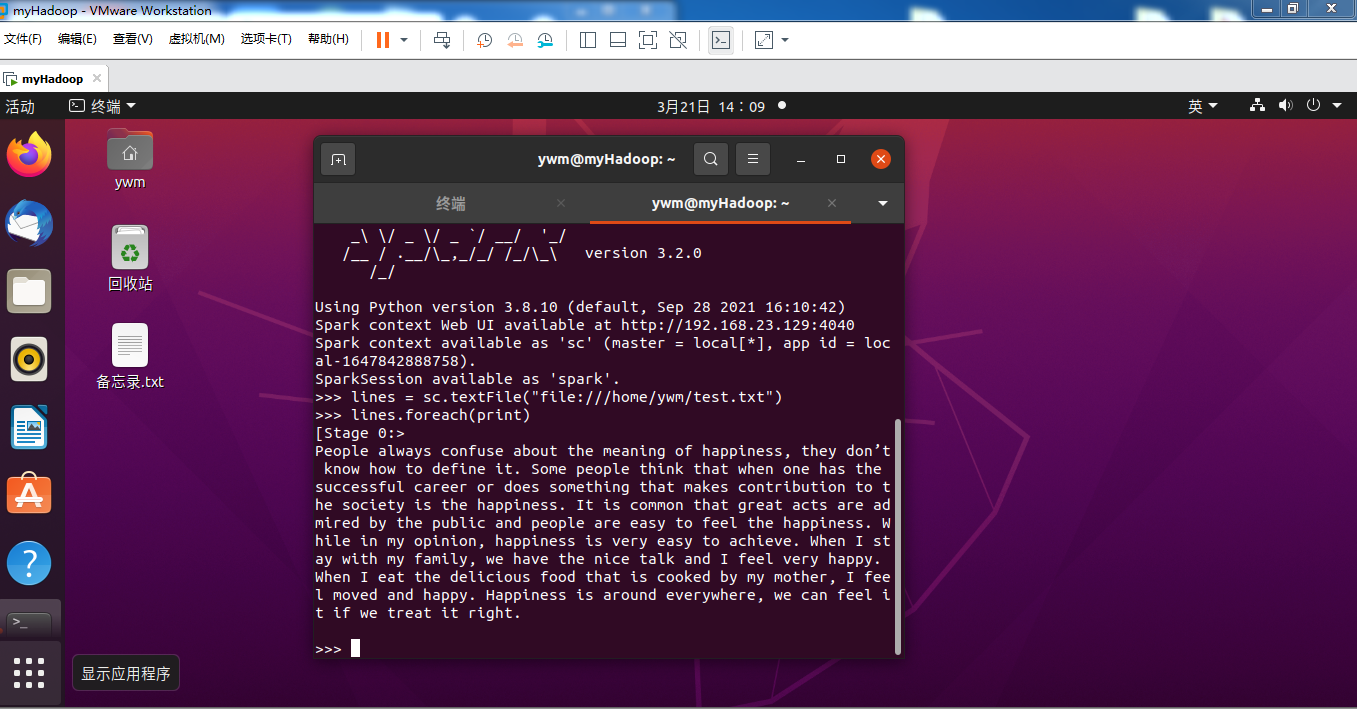Select the Terminal icon in the dock
This screenshot has width=1357, height=710.
point(30,621)
